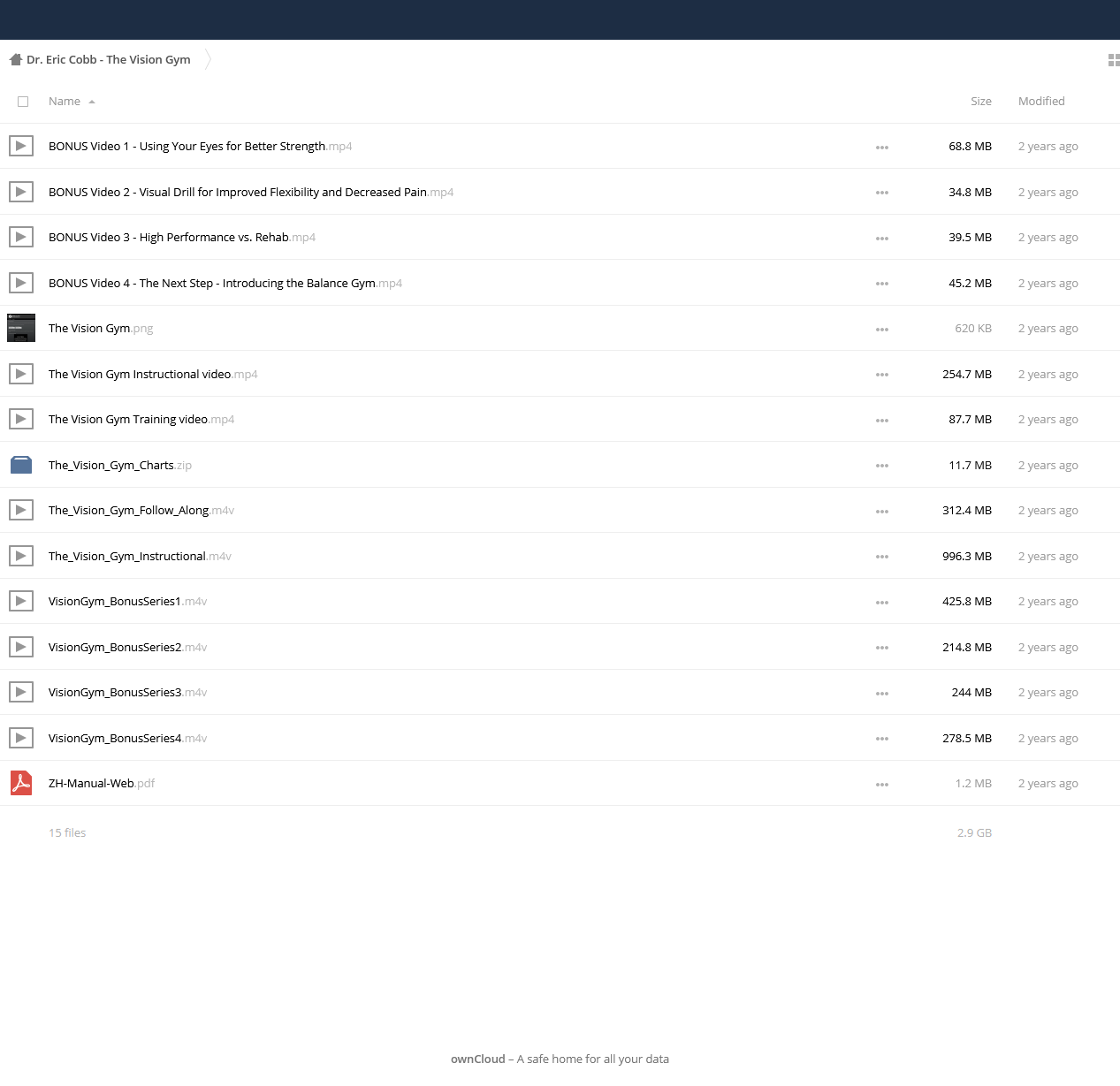
Task: Click the PDF icon for ZH-Manual-Web
Action: pos(21,783)
